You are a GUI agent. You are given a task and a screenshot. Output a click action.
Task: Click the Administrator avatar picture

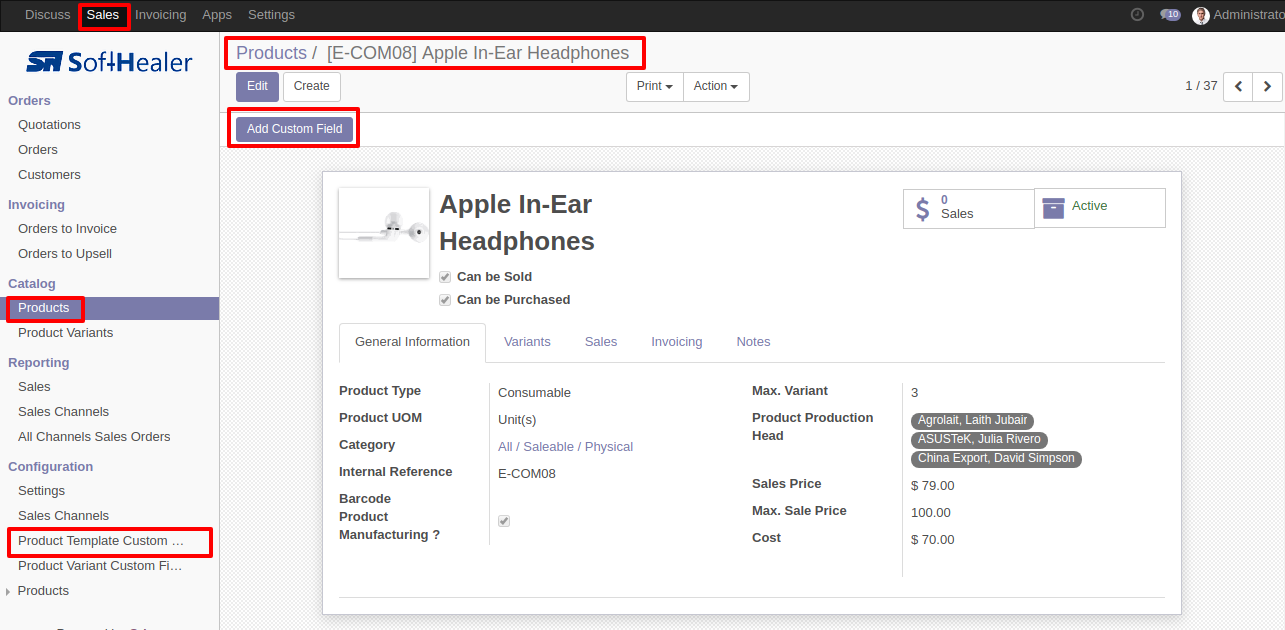coord(1201,15)
